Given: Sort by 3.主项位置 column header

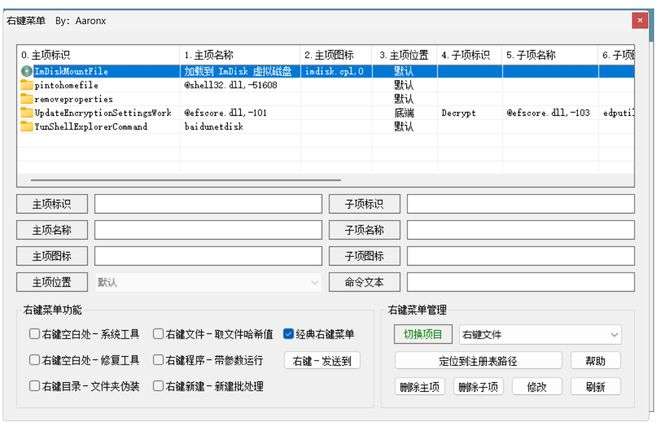Looking at the screenshot, I should pyautogui.click(x=404, y=55).
